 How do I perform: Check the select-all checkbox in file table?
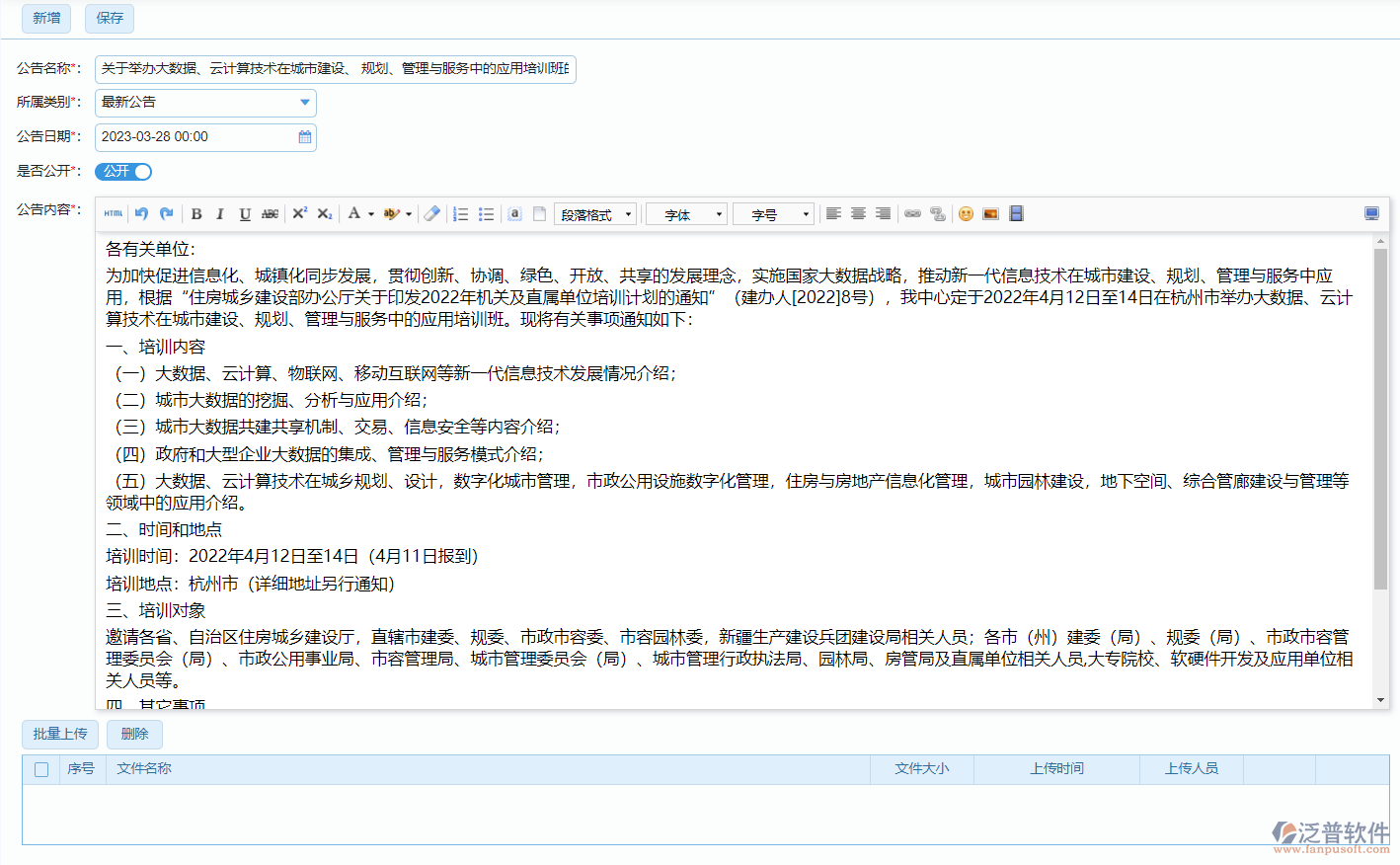(41, 769)
